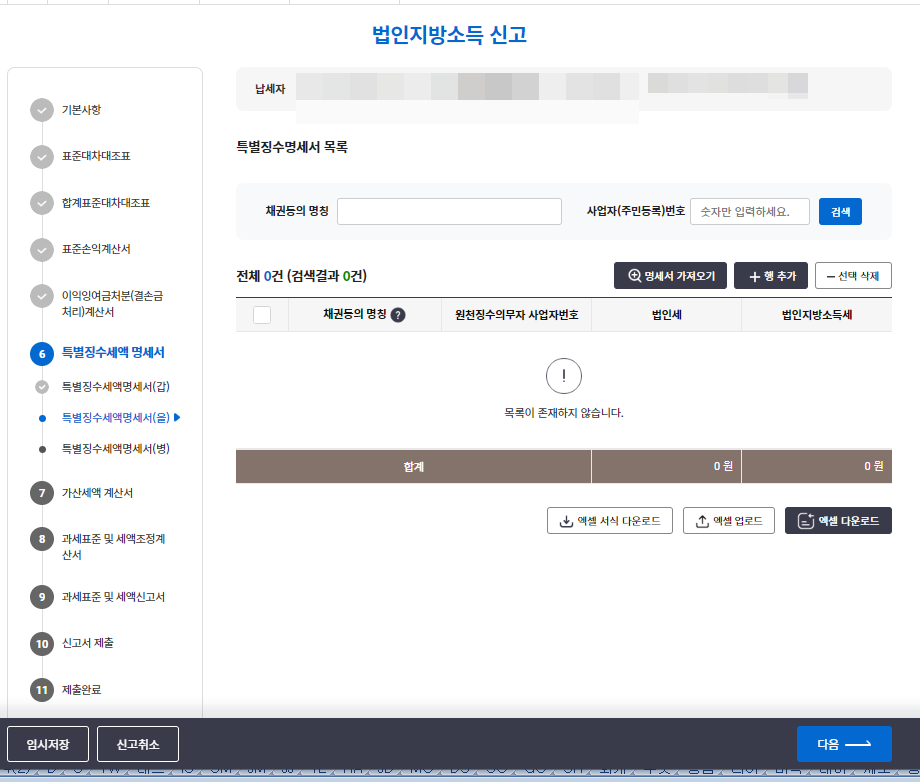Click the 엑셀 업로드 upload icon
This screenshot has height=782, width=920.
[x=700, y=520]
